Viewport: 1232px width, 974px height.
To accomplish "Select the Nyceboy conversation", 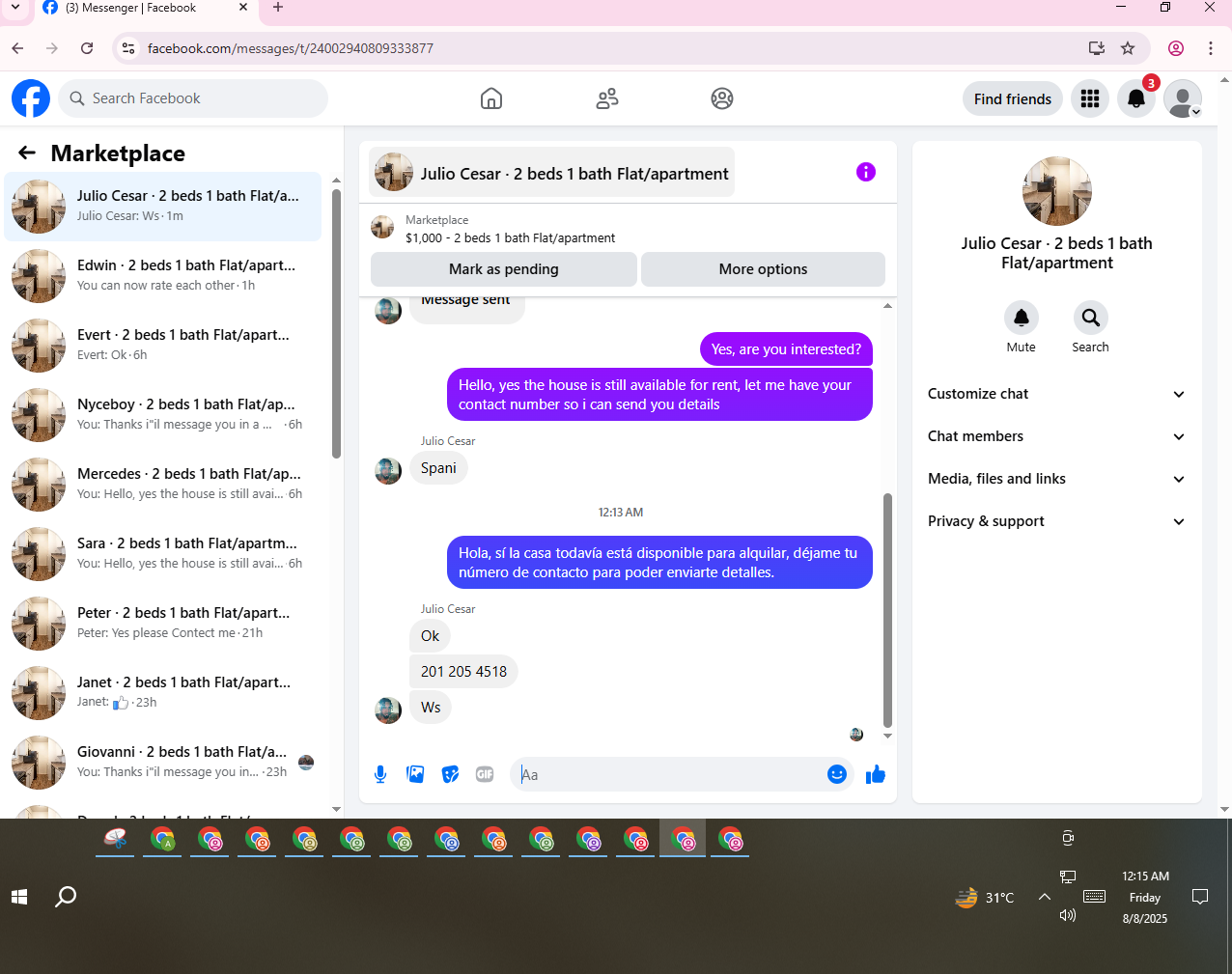I will (163, 415).
